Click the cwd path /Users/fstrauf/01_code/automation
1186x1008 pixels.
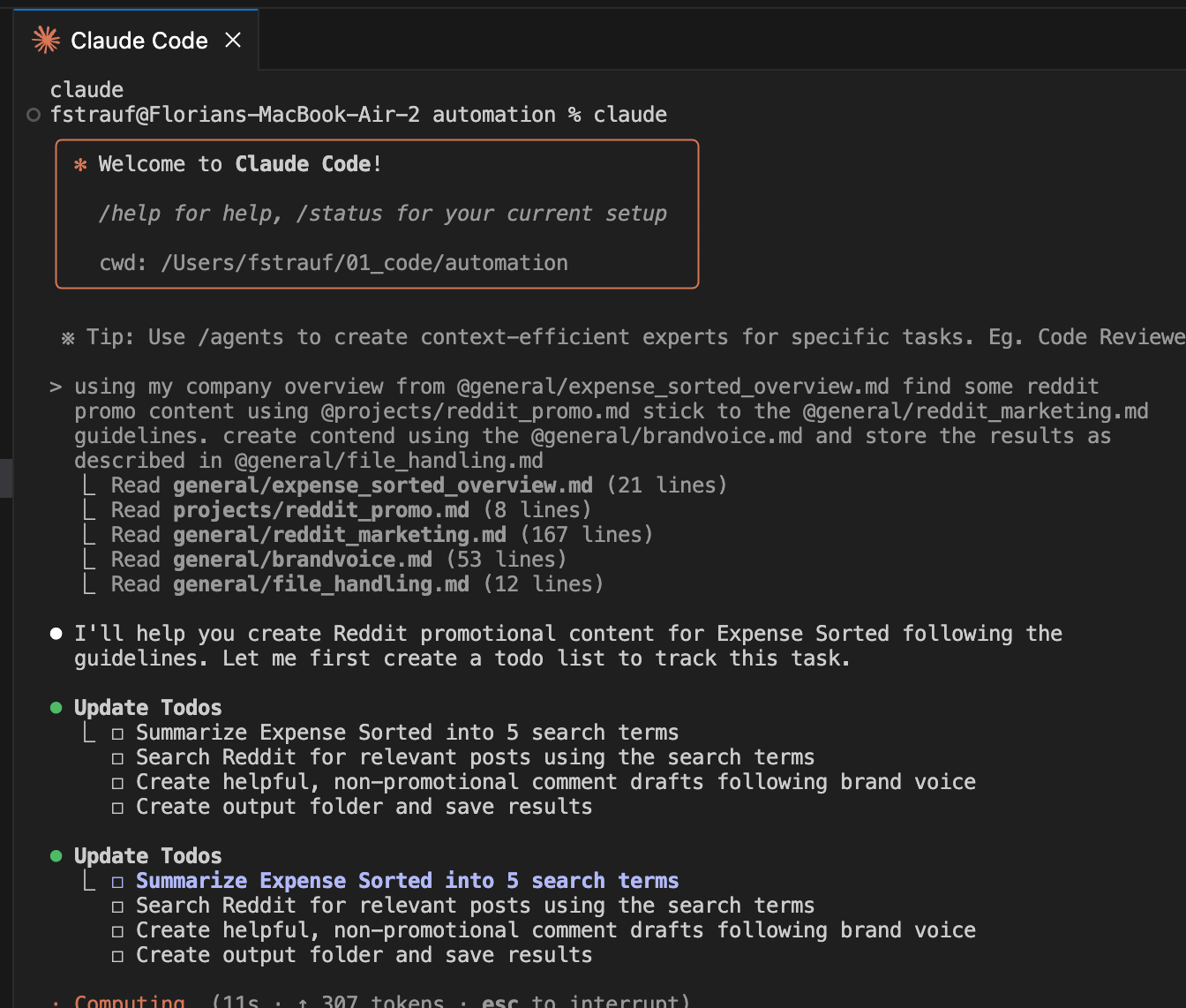[x=364, y=263]
